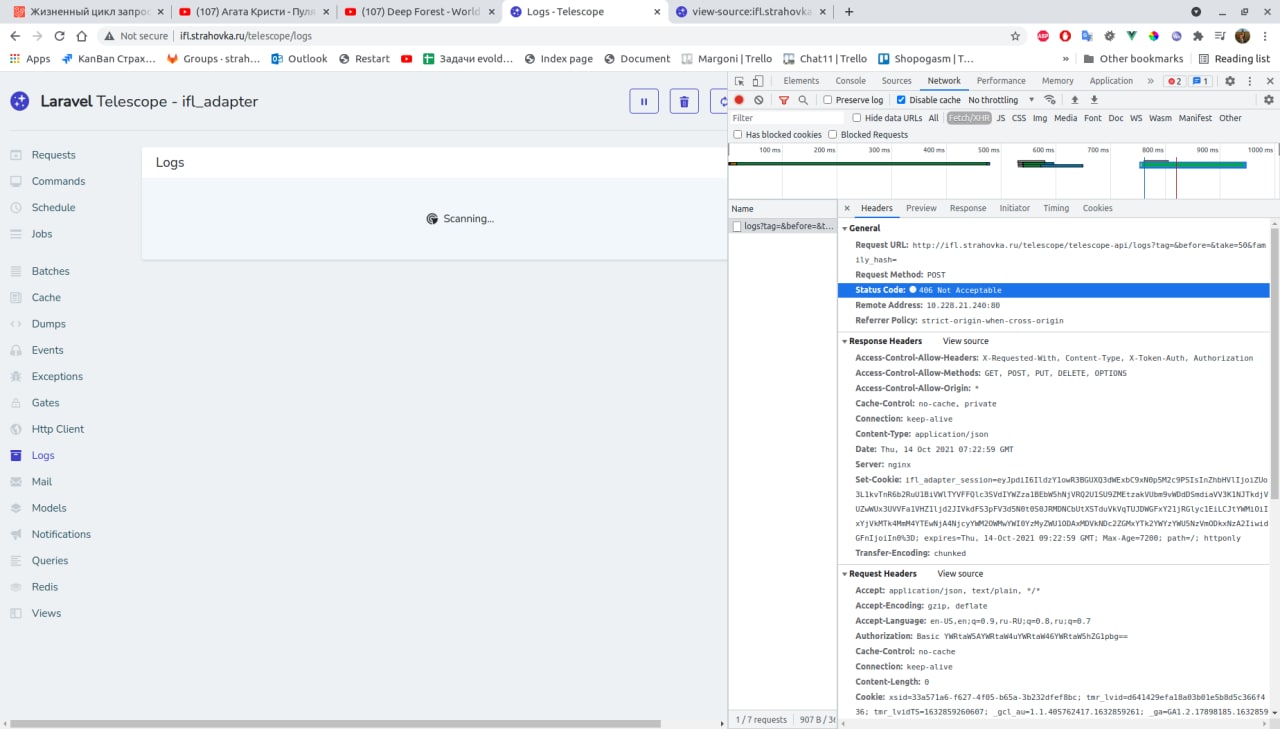Open Exceptions in Telescope sidebar
Image resolution: width=1280 pixels, height=729 pixels.
coord(57,377)
